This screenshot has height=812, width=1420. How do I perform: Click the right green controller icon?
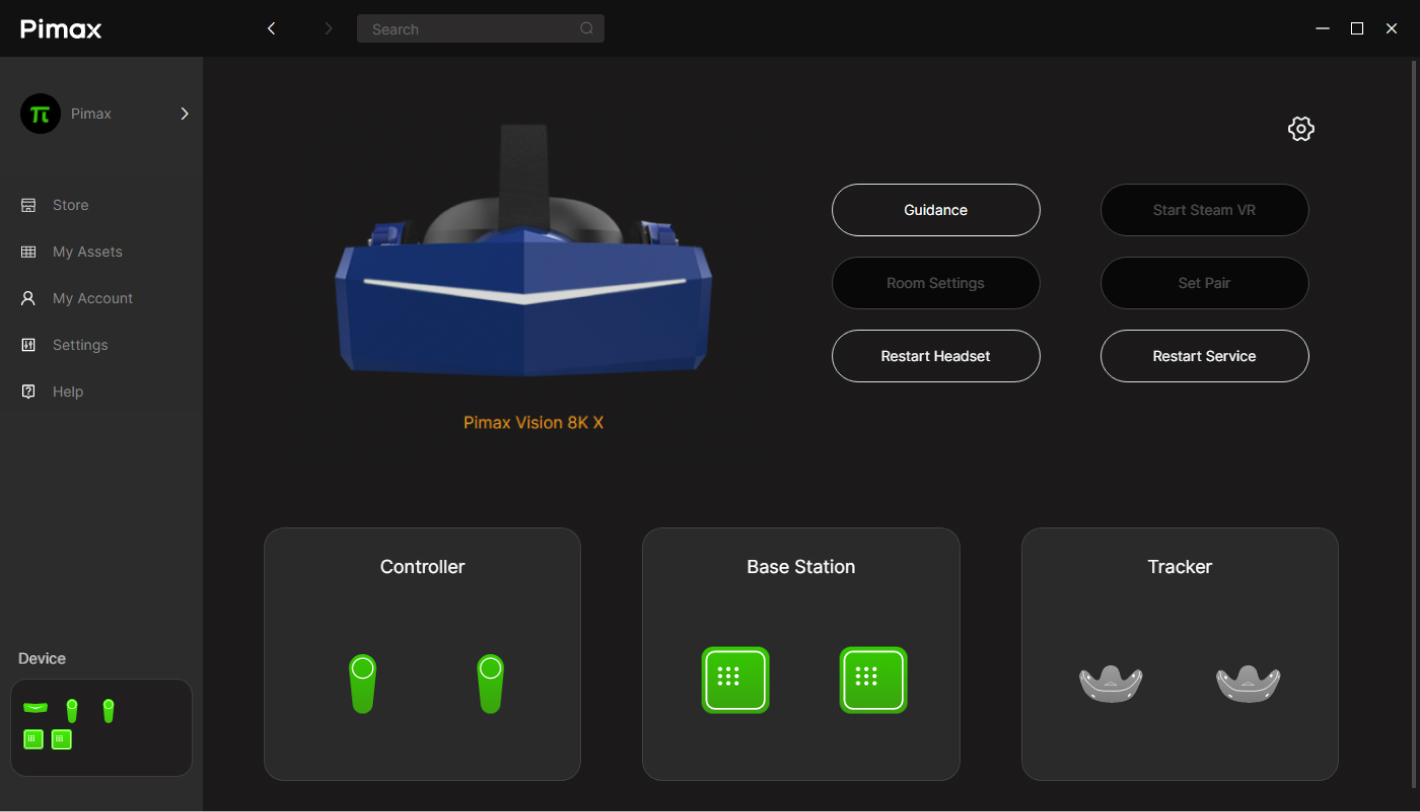(490, 683)
